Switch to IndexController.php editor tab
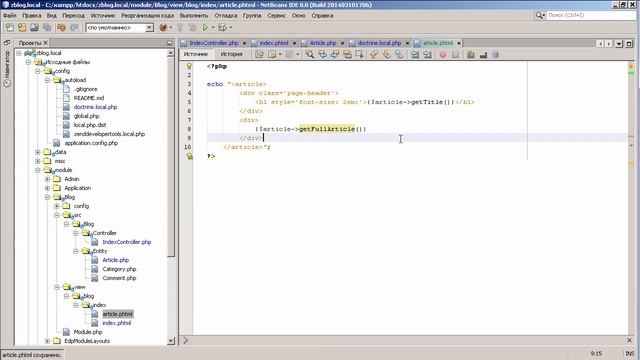640x360 pixels. [213, 43]
